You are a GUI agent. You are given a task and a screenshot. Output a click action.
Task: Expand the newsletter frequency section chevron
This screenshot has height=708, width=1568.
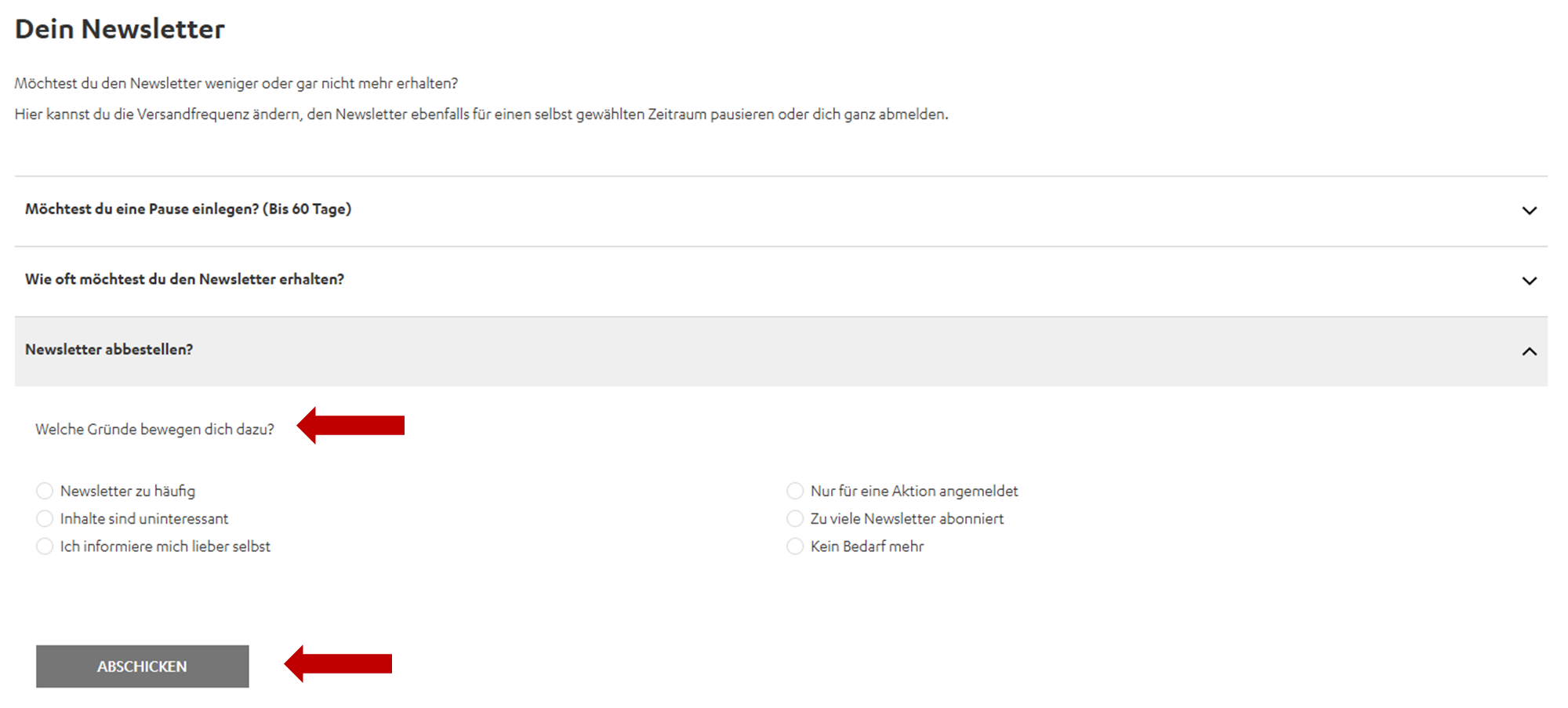[1529, 281]
